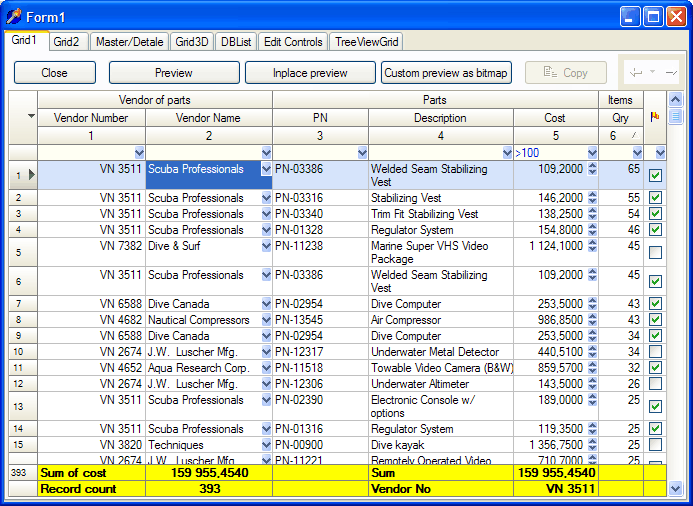Click the Inplace preview button

[x=310, y=73]
